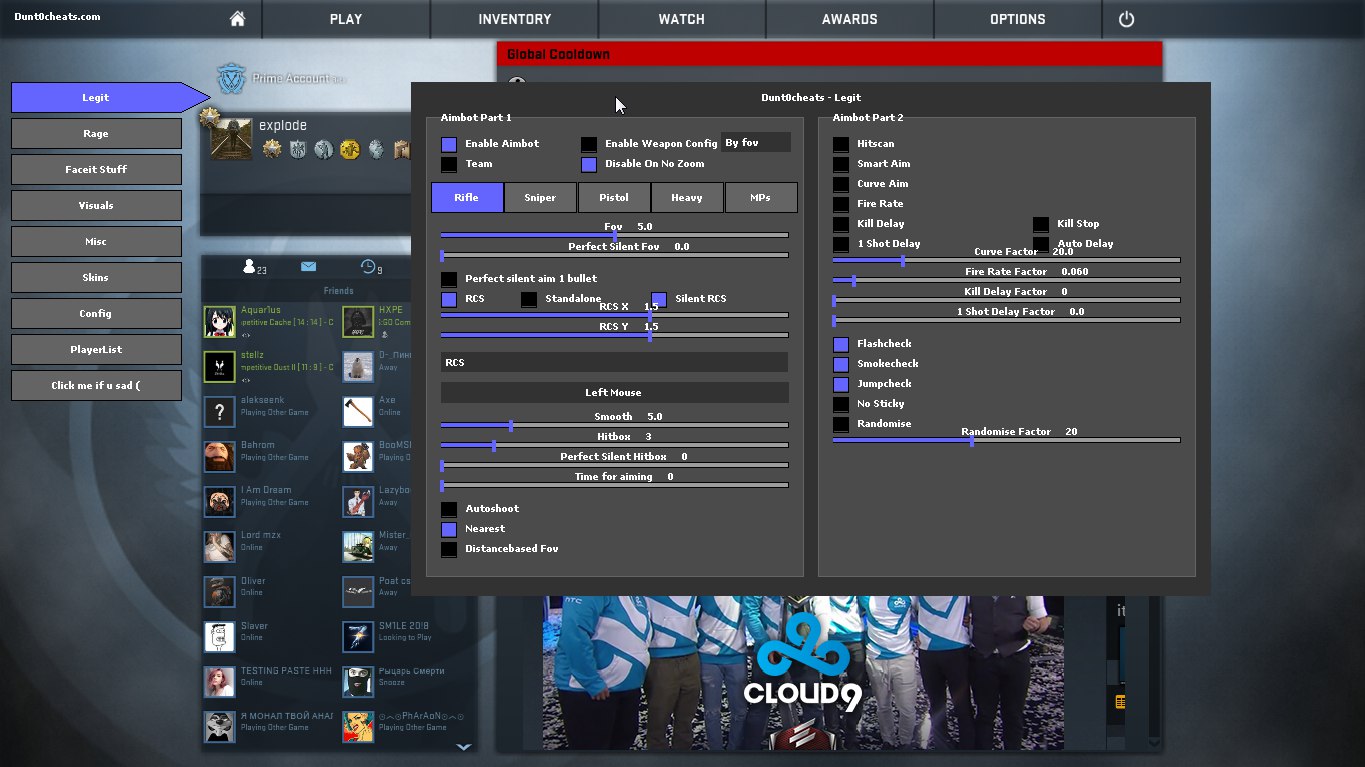Switch to the Sniper weapon tab
The width and height of the screenshot is (1365, 767).
click(540, 197)
